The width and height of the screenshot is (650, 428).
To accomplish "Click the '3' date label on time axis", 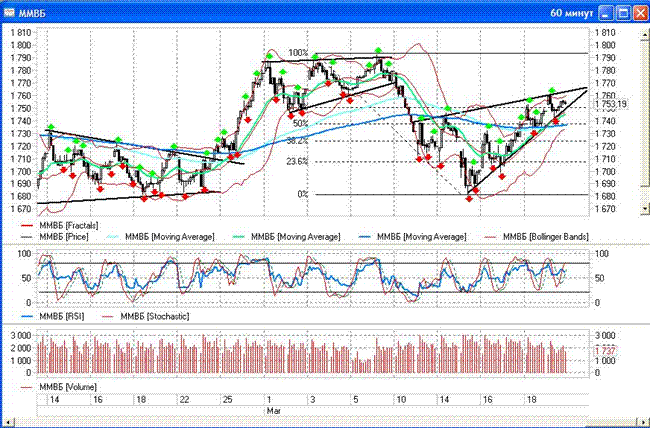I will click(x=313, y=400).
